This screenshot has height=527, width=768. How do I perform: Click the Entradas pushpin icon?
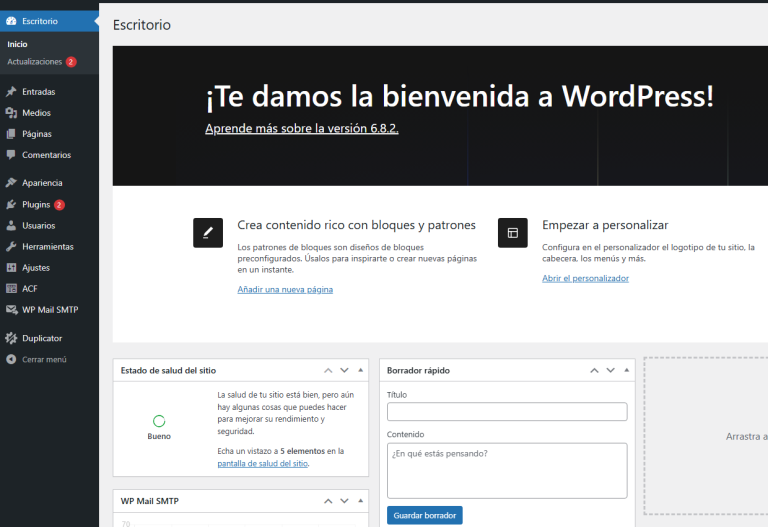(x=11, y=92)
